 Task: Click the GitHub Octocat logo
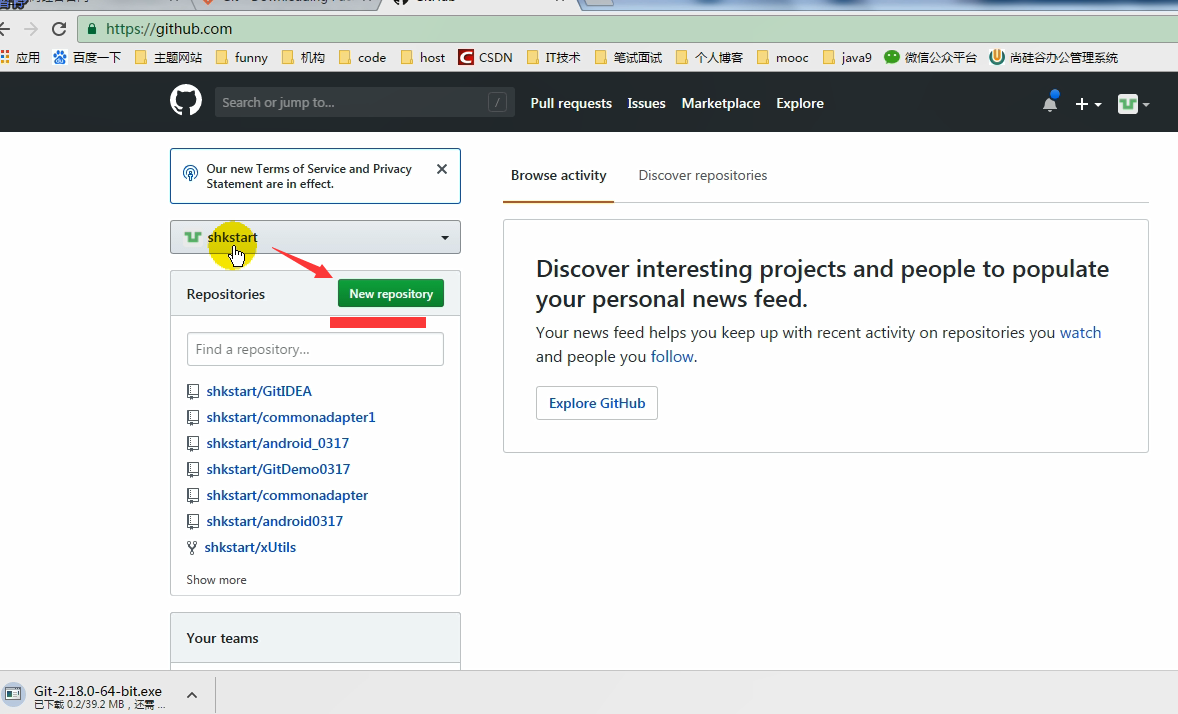186,101
